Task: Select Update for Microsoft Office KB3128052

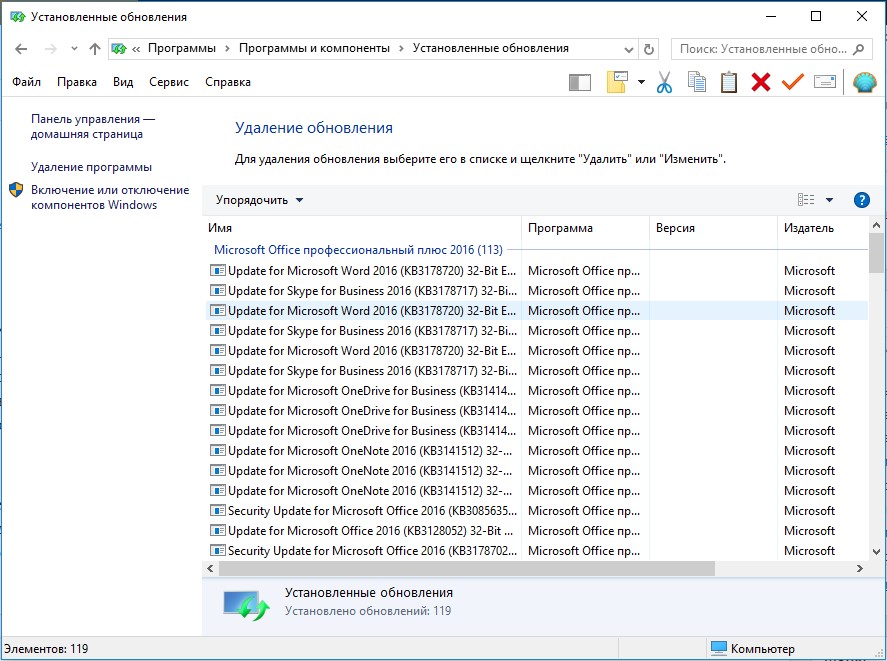Action: pos(535,531)
